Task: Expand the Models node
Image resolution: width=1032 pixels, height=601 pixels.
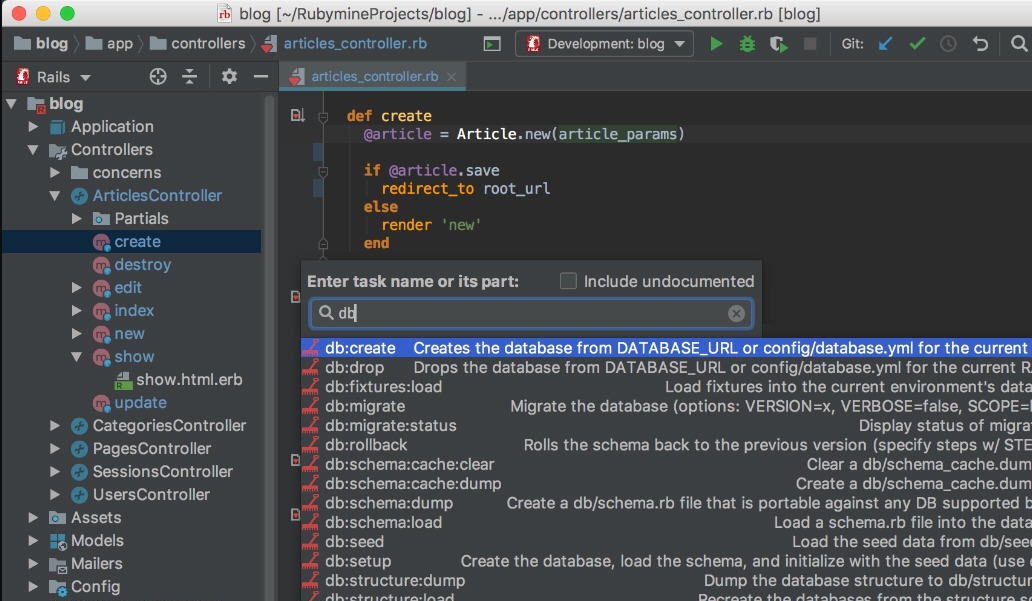Action: click(x=33, y=540)
